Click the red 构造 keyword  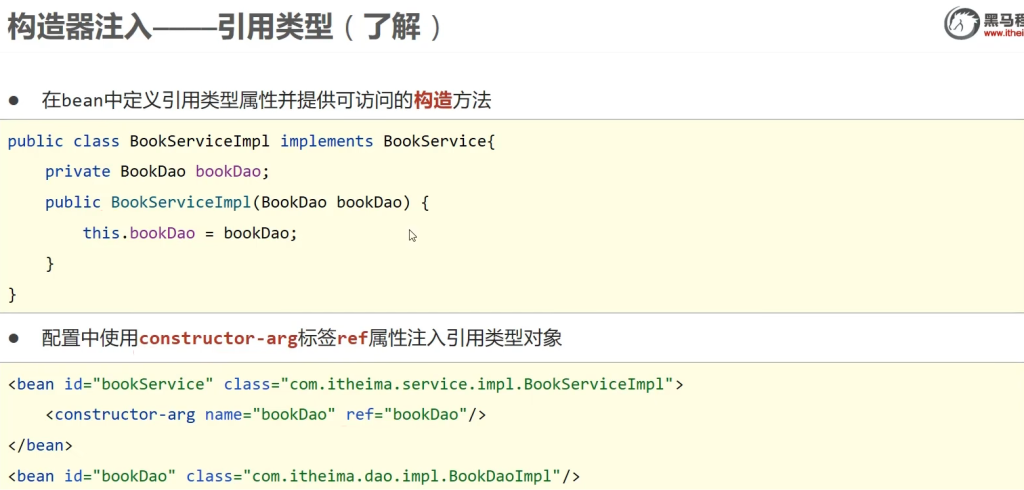coord(432,100)
